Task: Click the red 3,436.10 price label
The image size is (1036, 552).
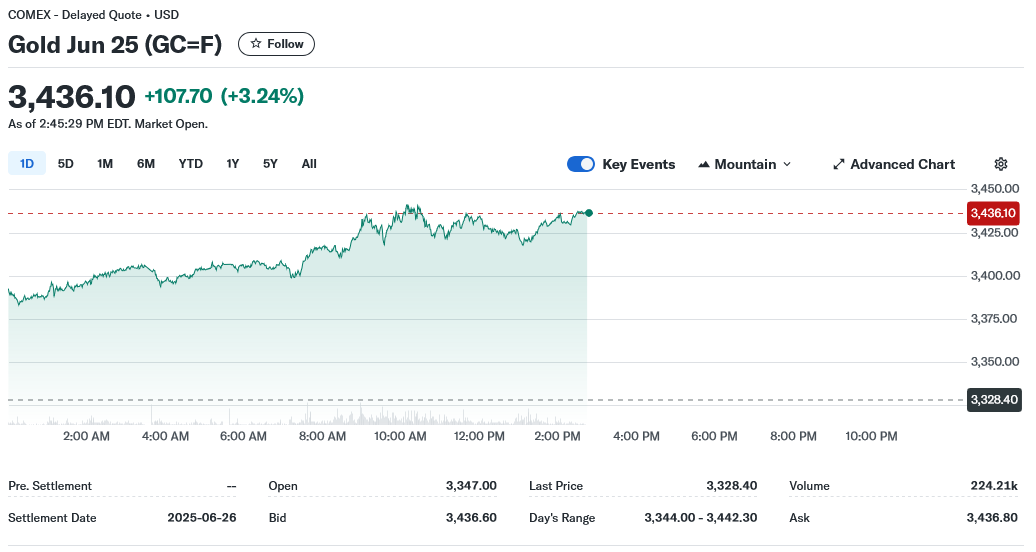Action: [993, 213]
